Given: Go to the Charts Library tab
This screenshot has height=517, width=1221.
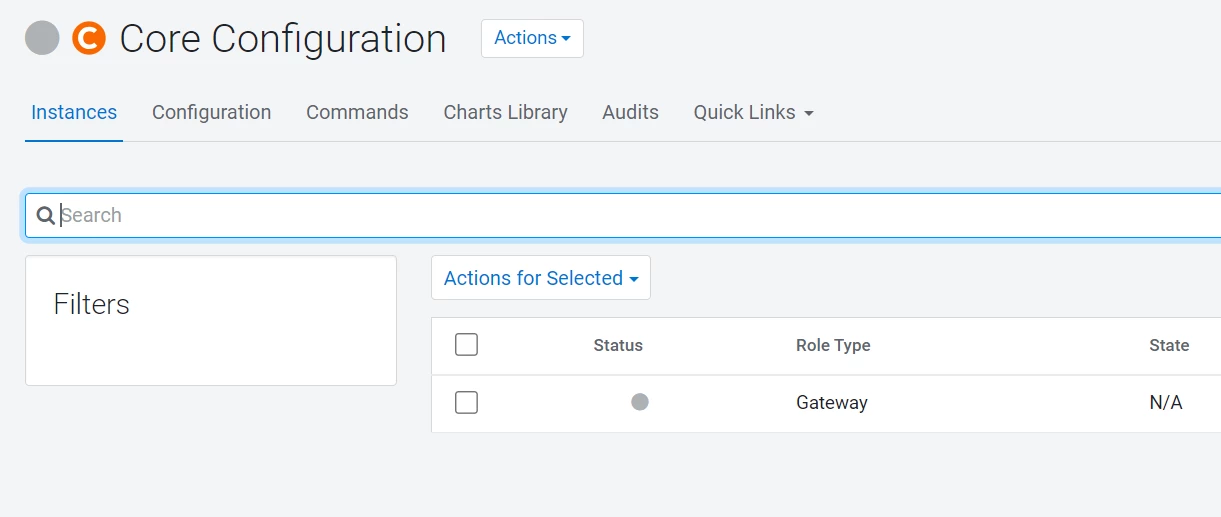Looking at the screenshot, I should (505, 112).
